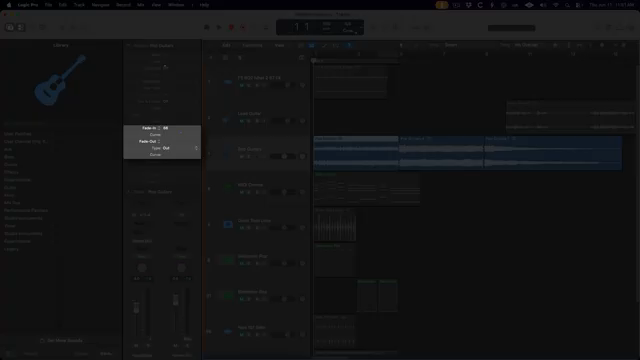
Task: Click the sixth track's green instrument icon
Action: click(x=228, y=260)
